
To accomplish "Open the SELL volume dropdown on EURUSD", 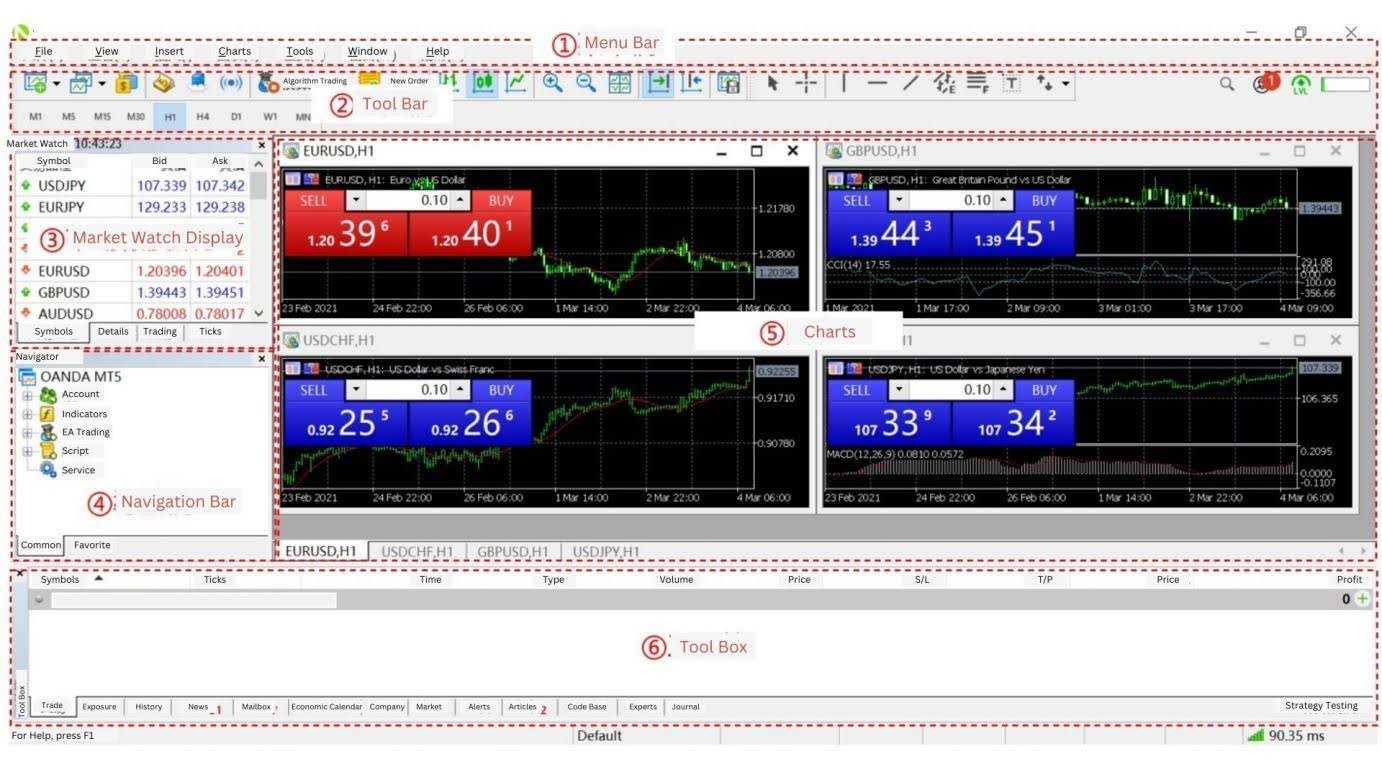I will (356, 200).
